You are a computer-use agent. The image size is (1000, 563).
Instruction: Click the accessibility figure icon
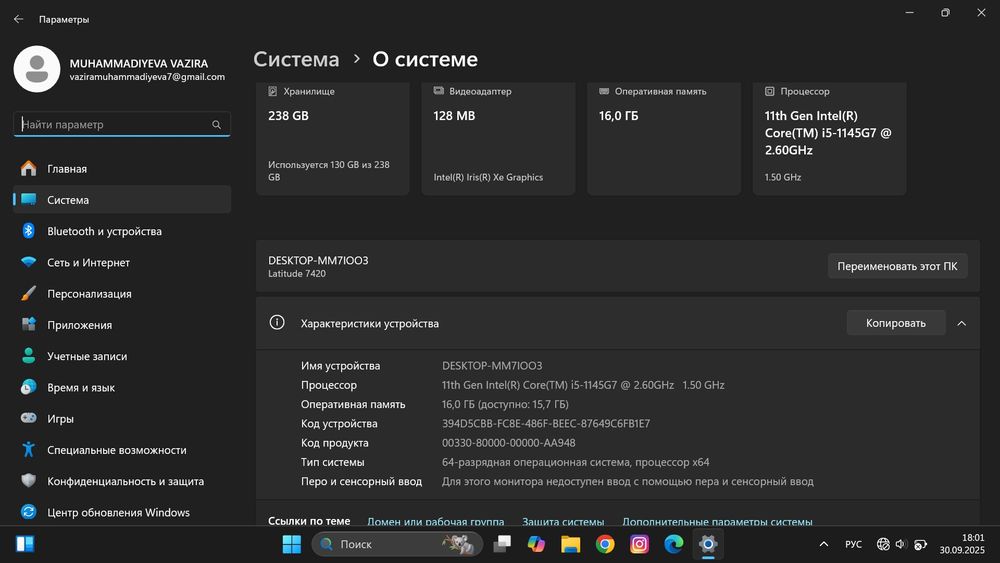(28, 450)
